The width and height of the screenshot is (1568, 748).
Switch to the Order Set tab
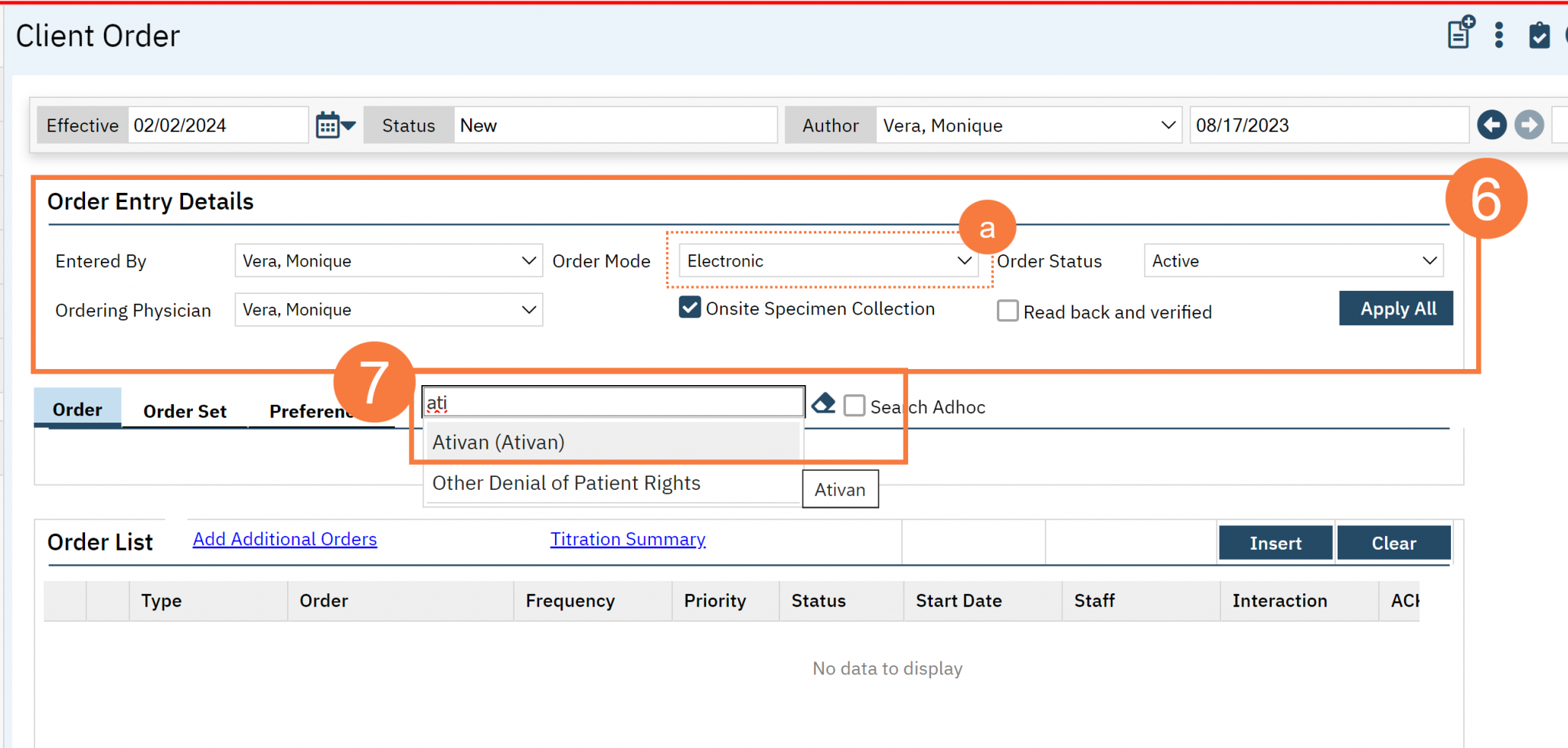tap(184, 410)
